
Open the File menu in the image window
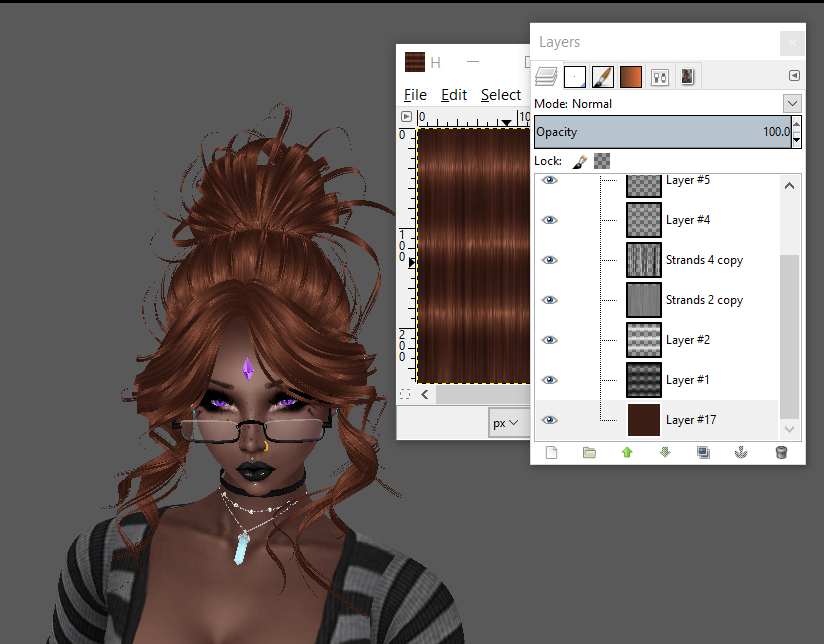click(x=415, y=95)
